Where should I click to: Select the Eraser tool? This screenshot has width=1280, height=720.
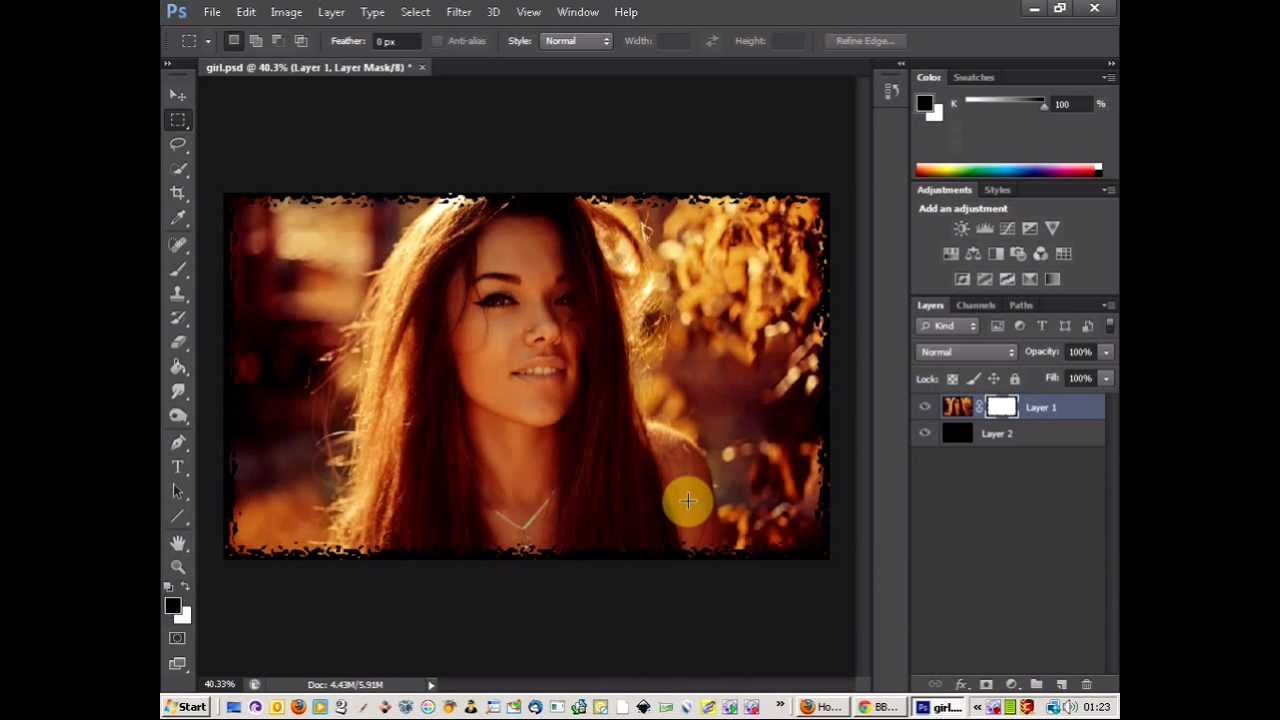point(178,342)
